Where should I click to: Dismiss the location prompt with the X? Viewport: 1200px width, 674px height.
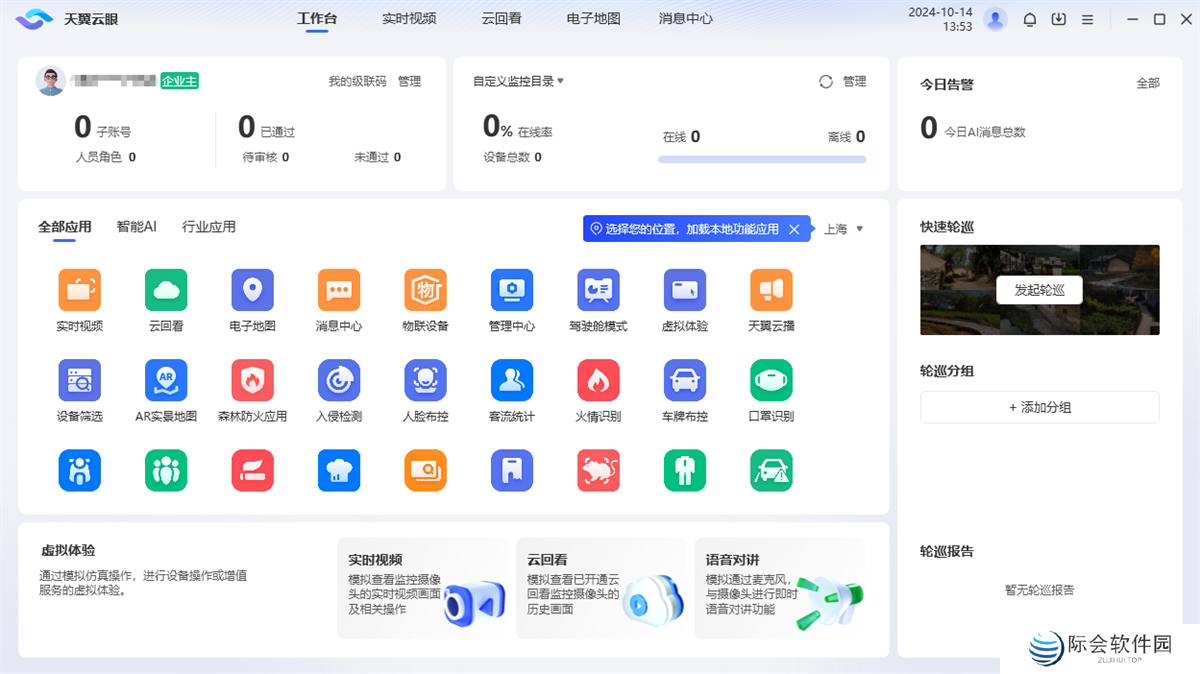point(795,229)
